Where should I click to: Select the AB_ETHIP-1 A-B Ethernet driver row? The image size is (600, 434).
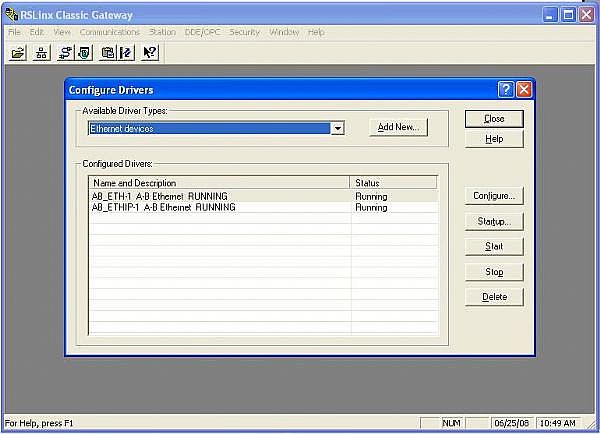264,207
